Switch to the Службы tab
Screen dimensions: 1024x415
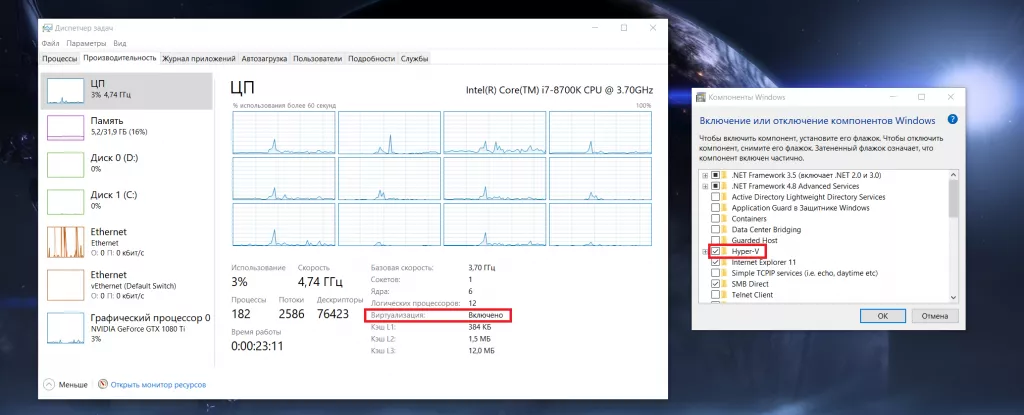click(x=415, y=59)
